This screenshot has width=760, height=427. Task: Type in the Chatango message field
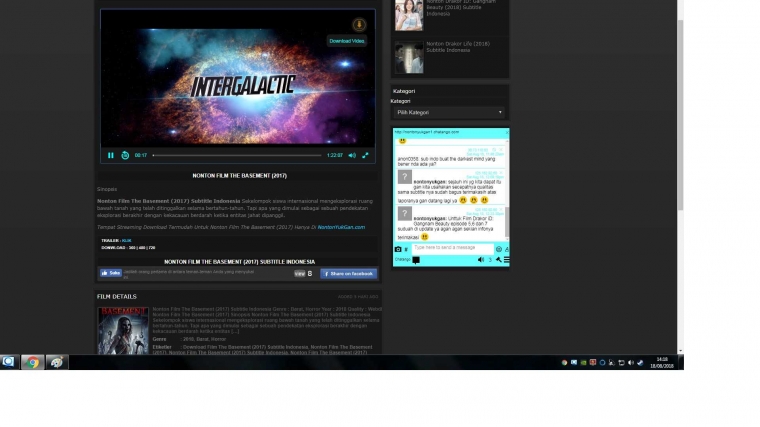[x=452, y=248]
